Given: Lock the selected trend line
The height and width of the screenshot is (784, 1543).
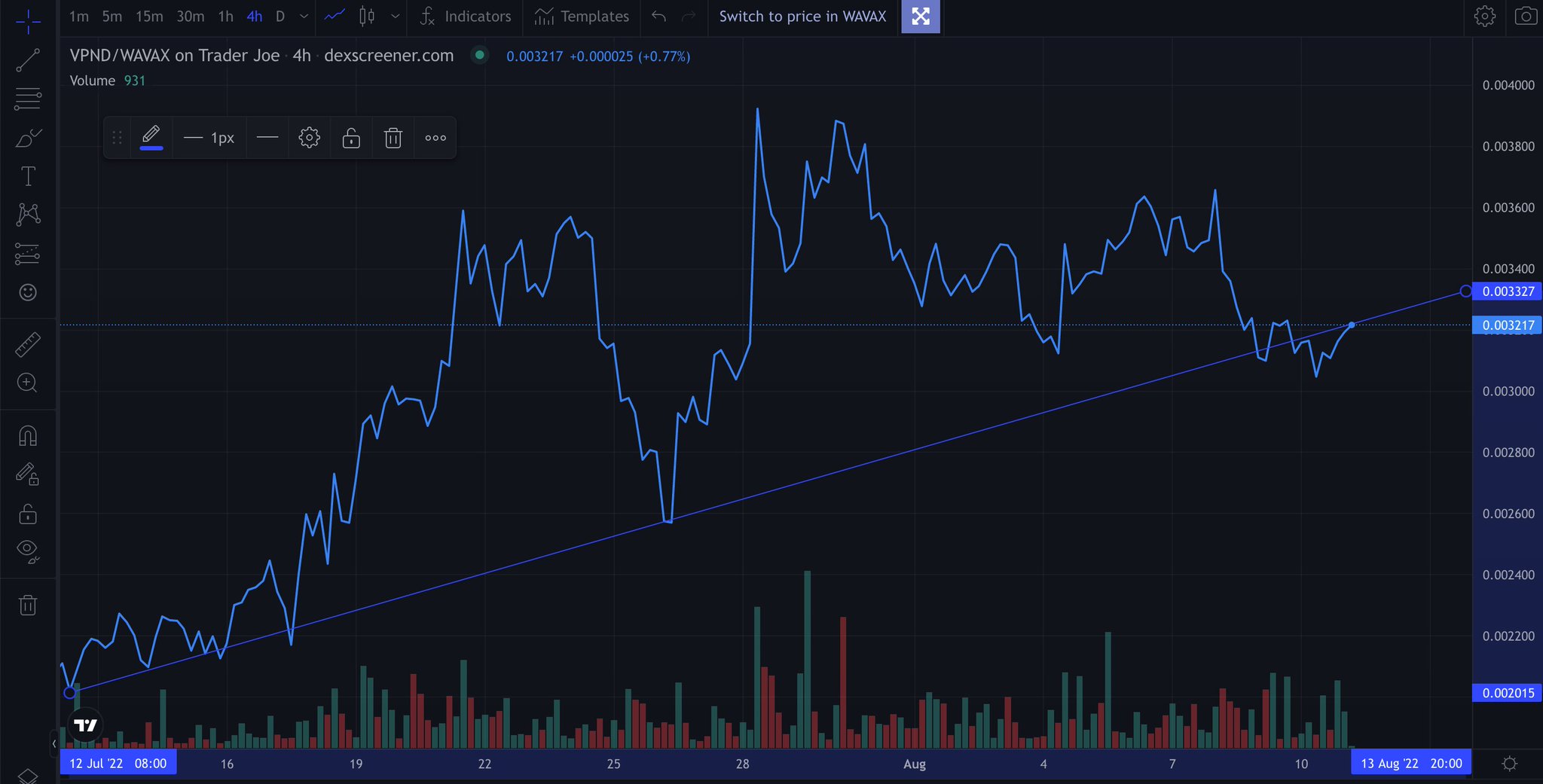Looking at the screenshot, I should coord(351,138).
